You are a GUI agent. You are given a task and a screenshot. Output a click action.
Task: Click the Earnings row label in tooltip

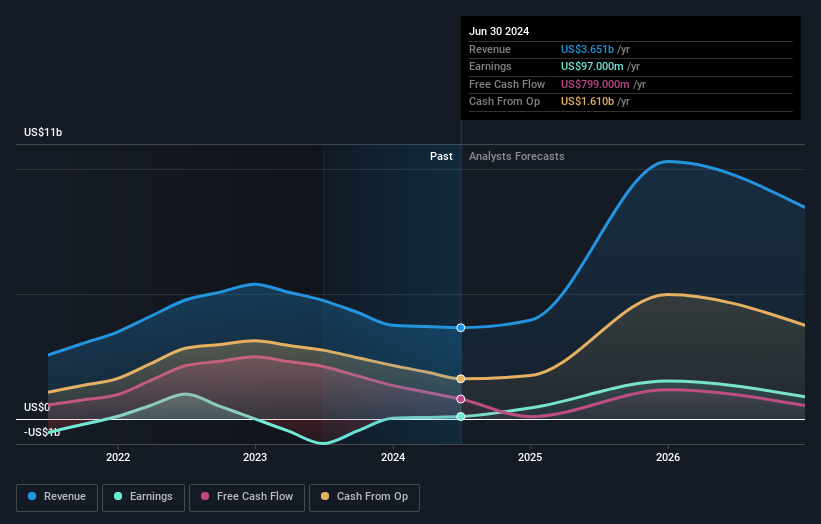pyautogui.click(x=490, y=66)
